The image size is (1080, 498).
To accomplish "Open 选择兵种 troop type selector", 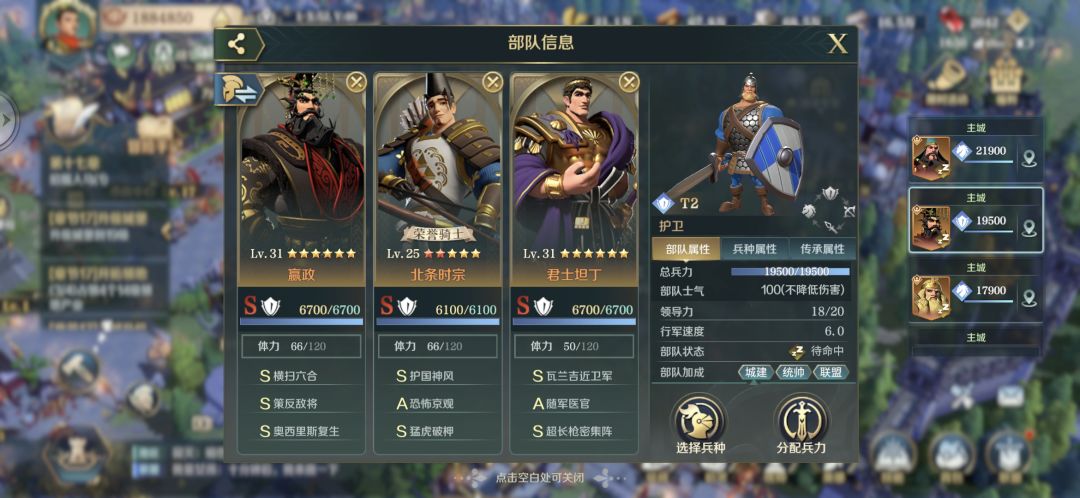I will pos(700,426).
